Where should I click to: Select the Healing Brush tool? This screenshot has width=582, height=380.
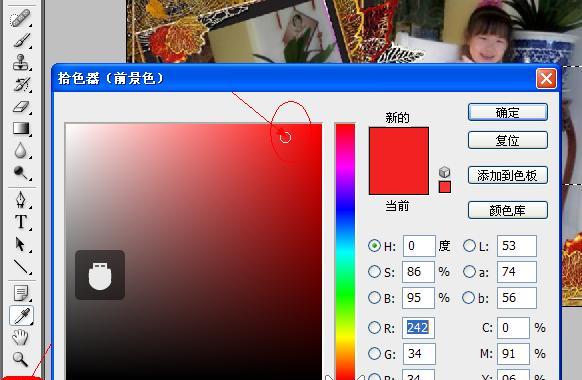[20, 18]
